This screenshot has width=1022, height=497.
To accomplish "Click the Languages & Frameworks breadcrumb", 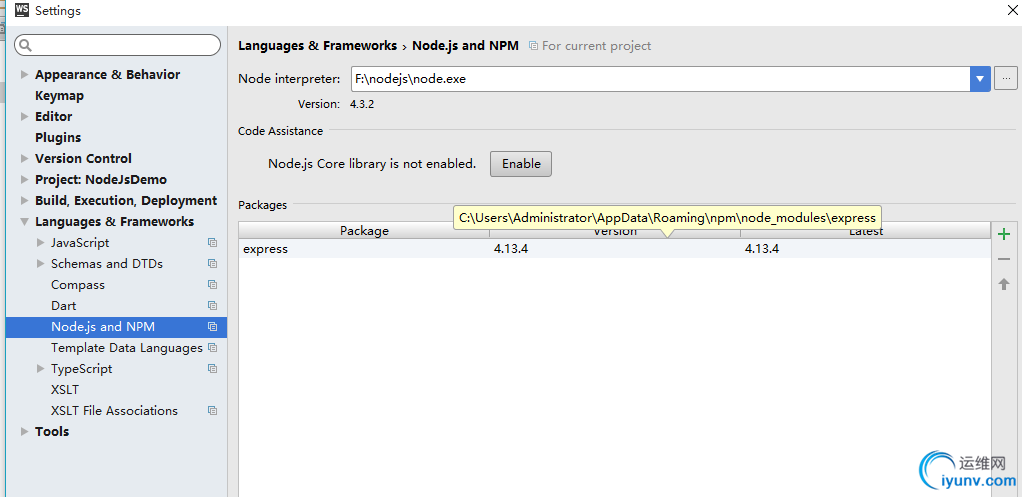I will (x=317, y=46).
